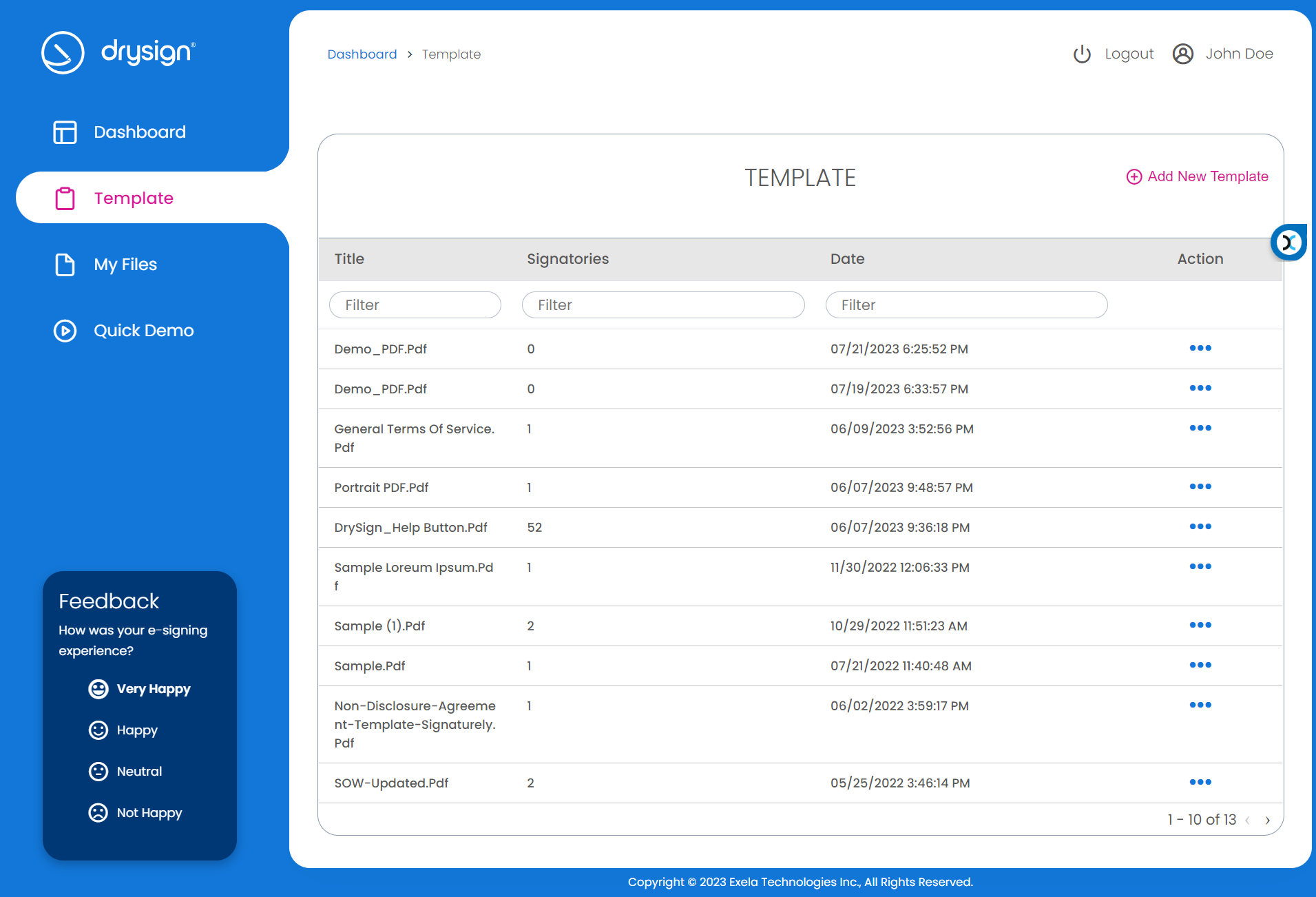Open actions for Demo_PDF 07/19/2023 row
This screenshot has width=1316, height=897.
[1200, 388]
